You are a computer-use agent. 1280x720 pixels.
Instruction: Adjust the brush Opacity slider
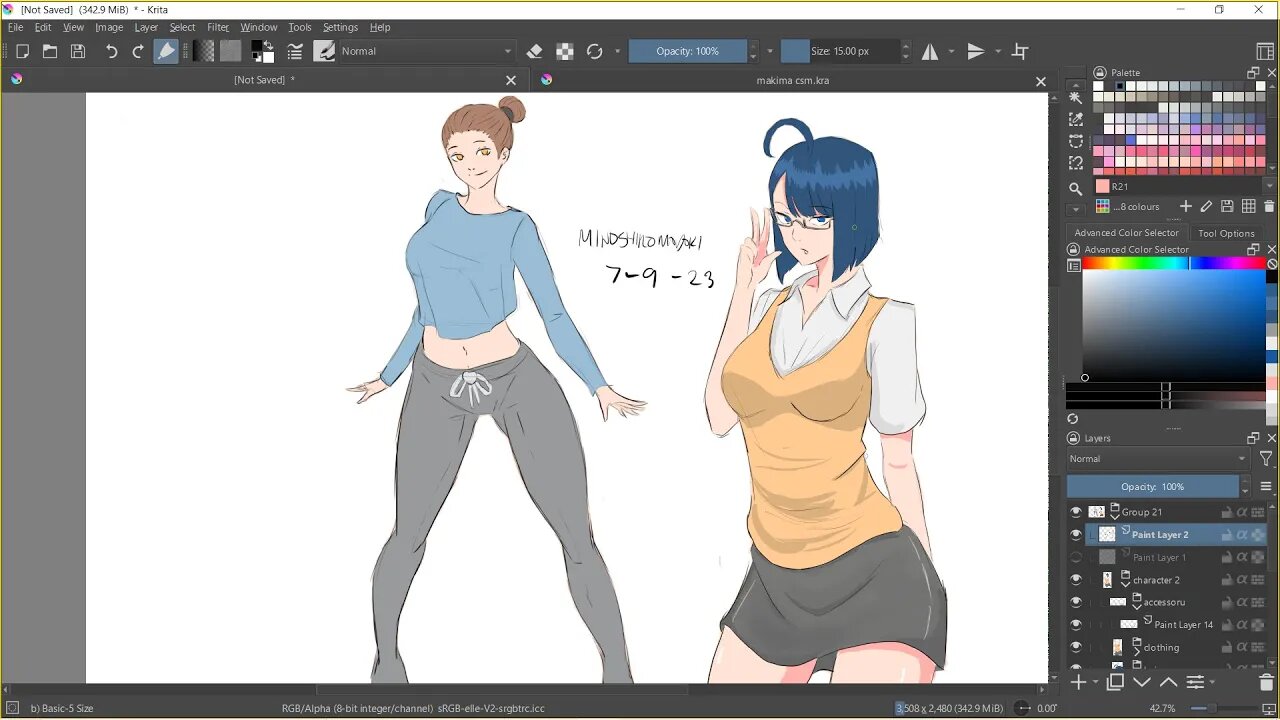pos(687,51)
